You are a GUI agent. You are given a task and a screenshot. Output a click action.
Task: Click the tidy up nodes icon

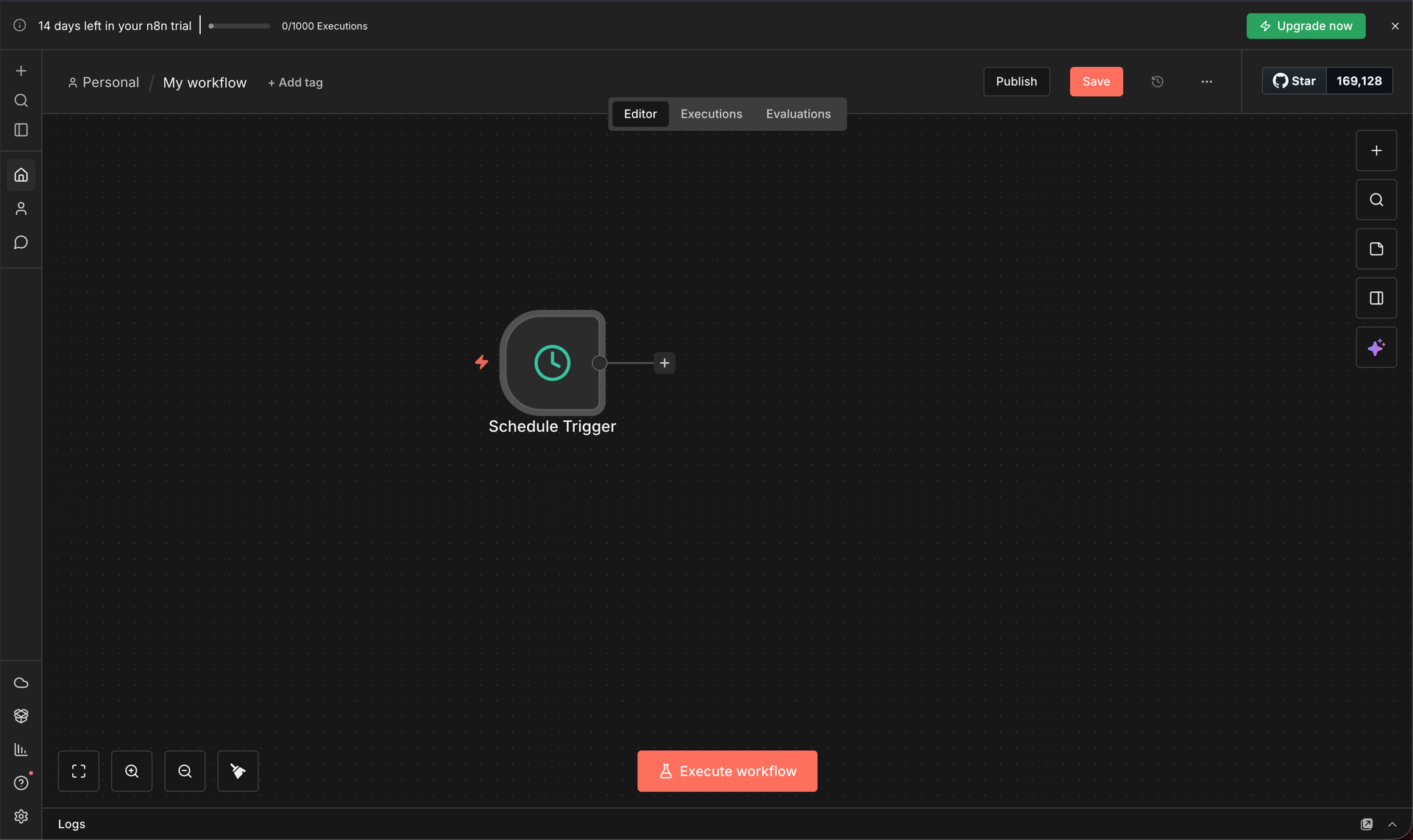click(238, 771)
